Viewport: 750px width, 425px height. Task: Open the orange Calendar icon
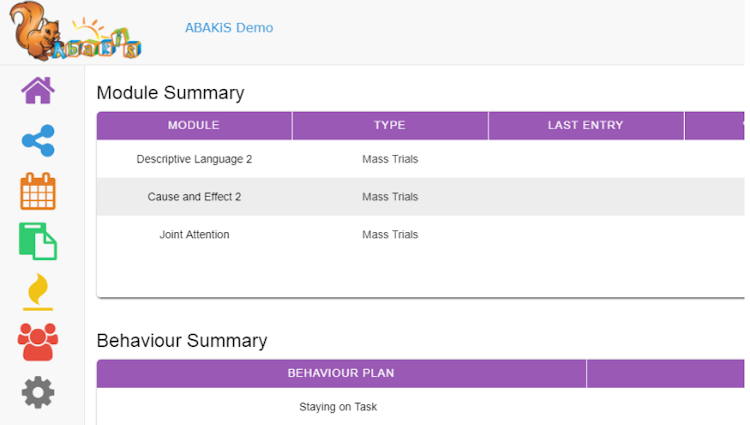click(38, 191)
